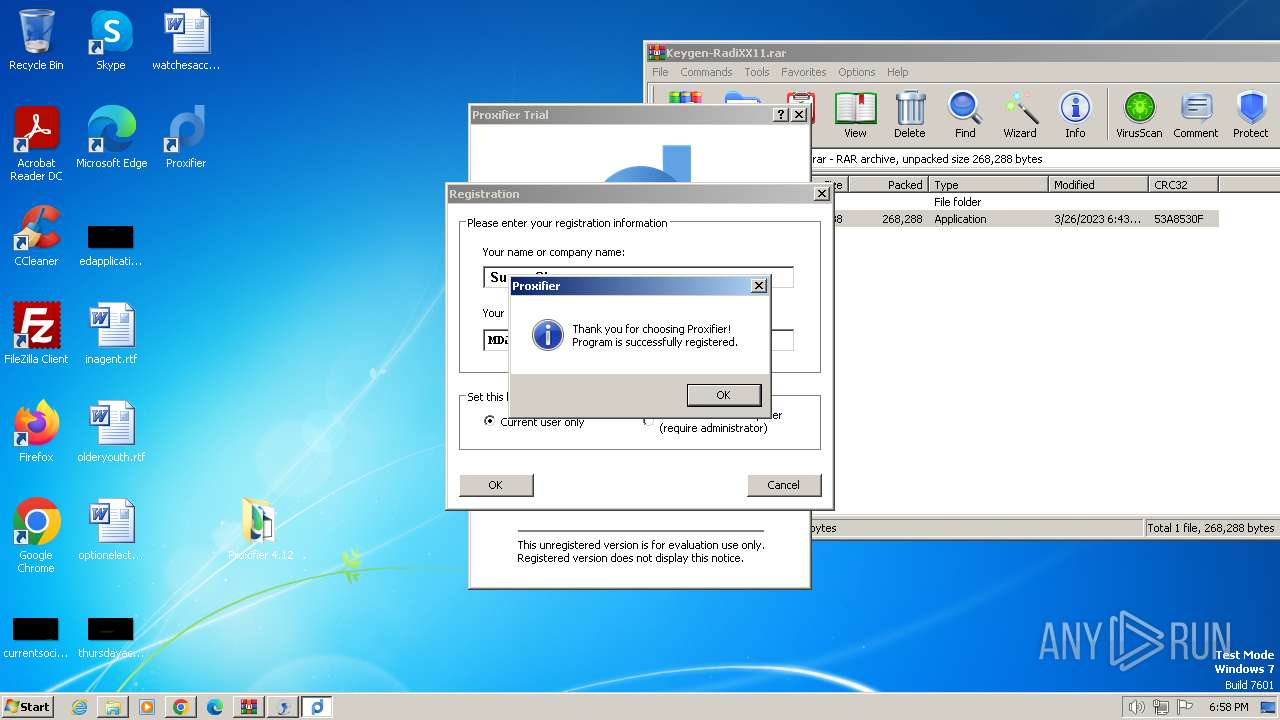1280x720 pixels.
Task: Open the Favorites menu in WinRAR
Action: (x=804, y=72)
